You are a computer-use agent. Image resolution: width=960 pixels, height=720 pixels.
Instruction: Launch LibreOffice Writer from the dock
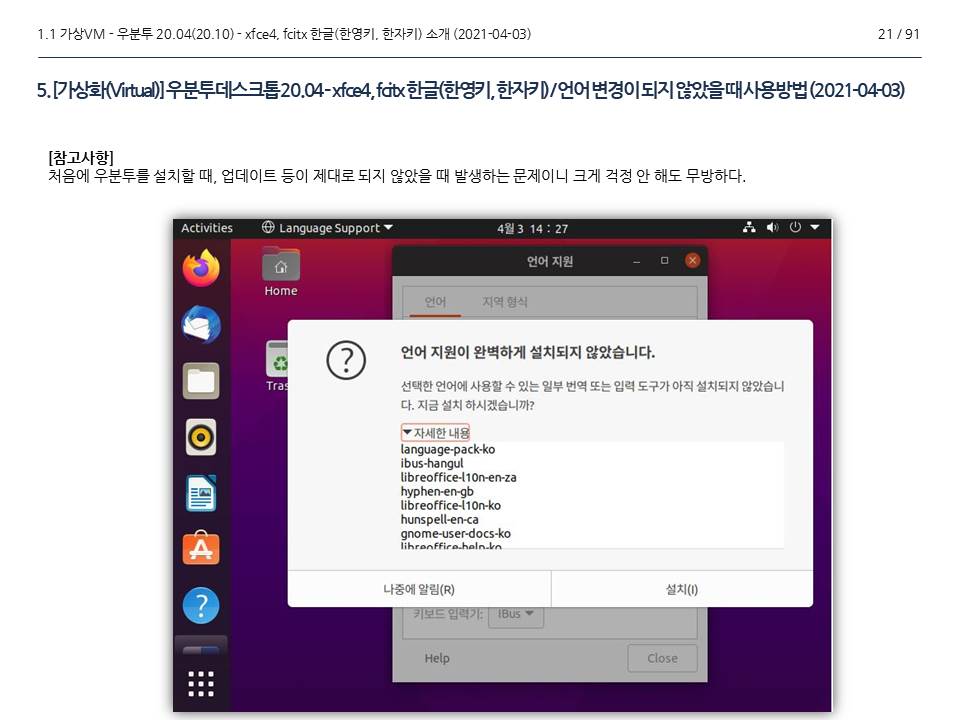point(201,493)
